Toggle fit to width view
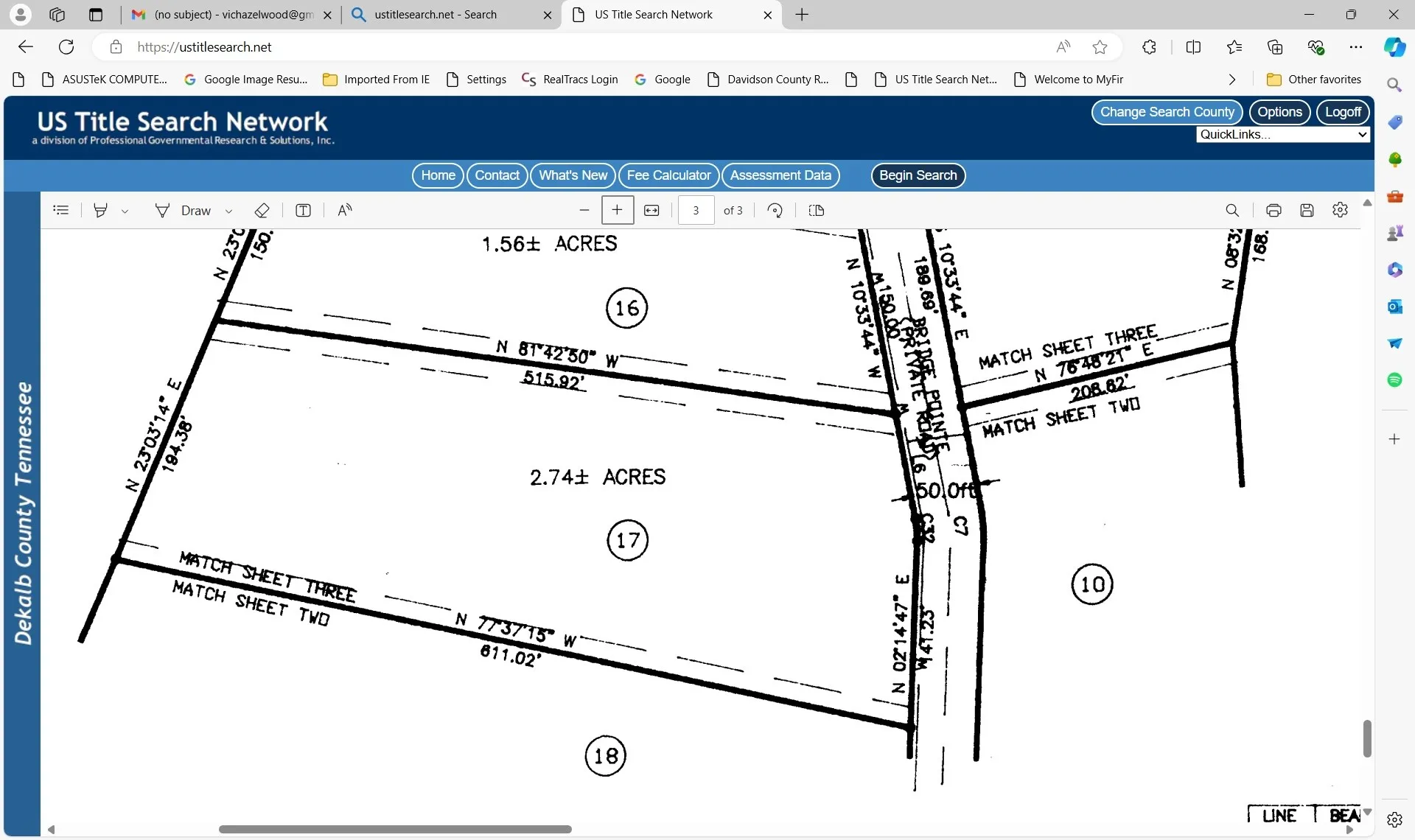The image size is (1415, 840). 651,211
